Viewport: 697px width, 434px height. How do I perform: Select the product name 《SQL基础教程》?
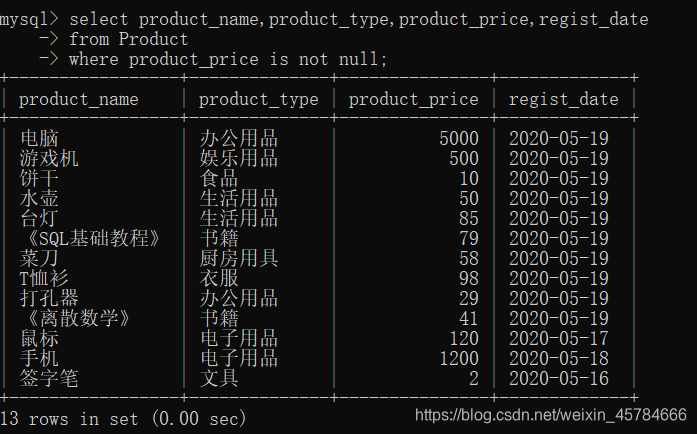93,239
